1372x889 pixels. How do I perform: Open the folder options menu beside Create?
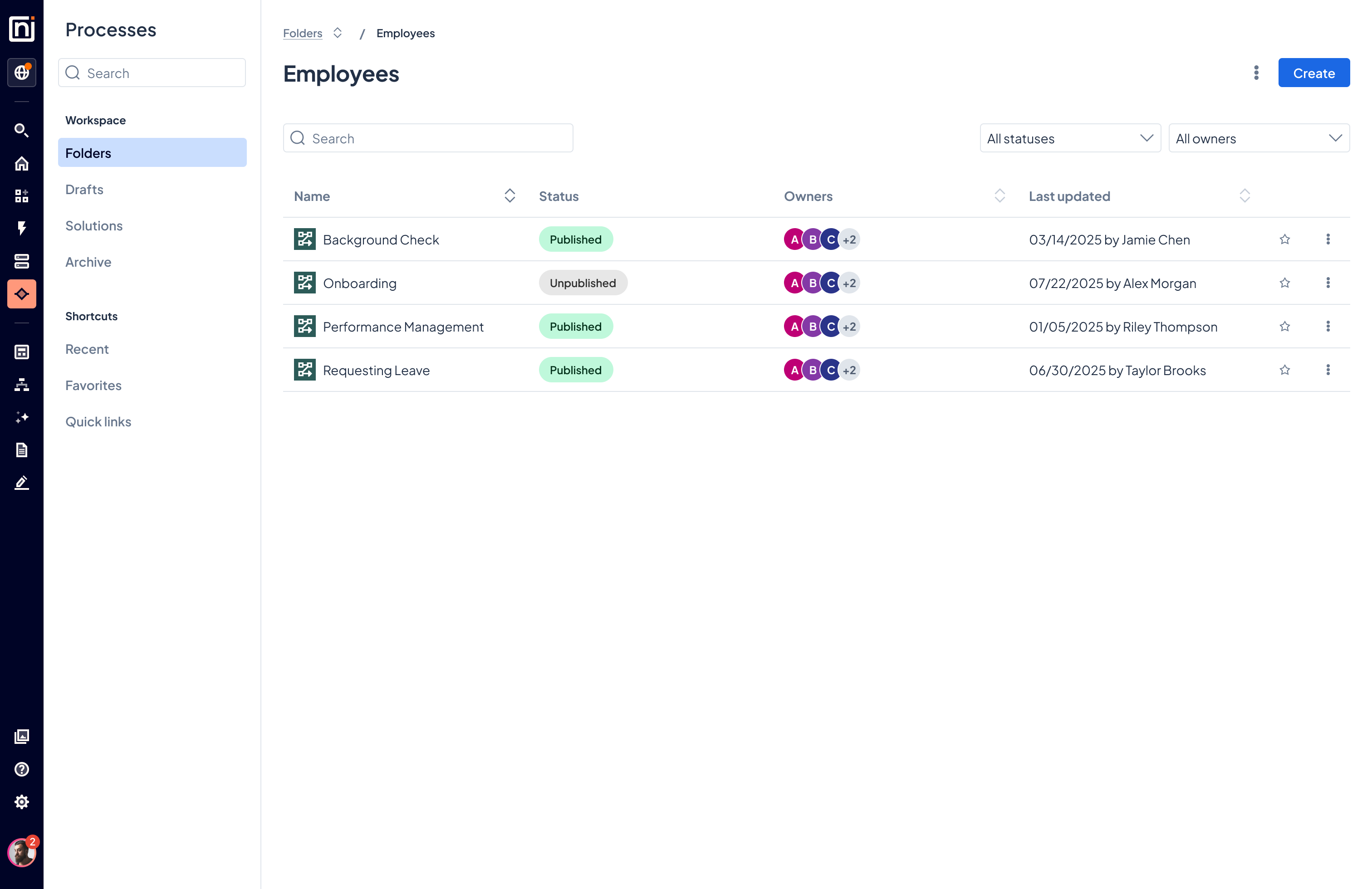1256,73
